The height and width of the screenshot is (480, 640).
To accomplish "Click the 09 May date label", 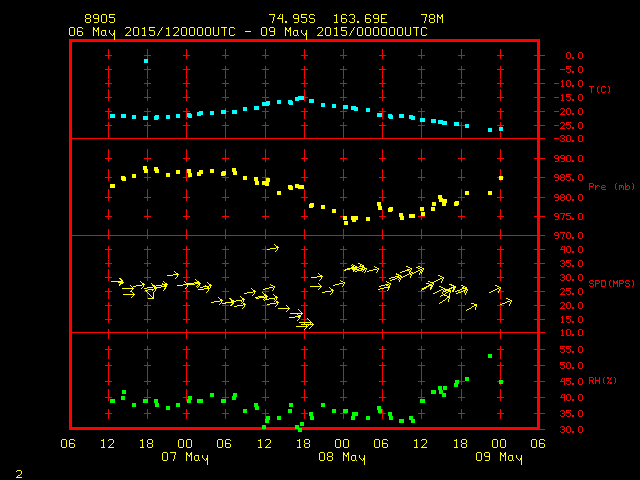I will point(499,457).
